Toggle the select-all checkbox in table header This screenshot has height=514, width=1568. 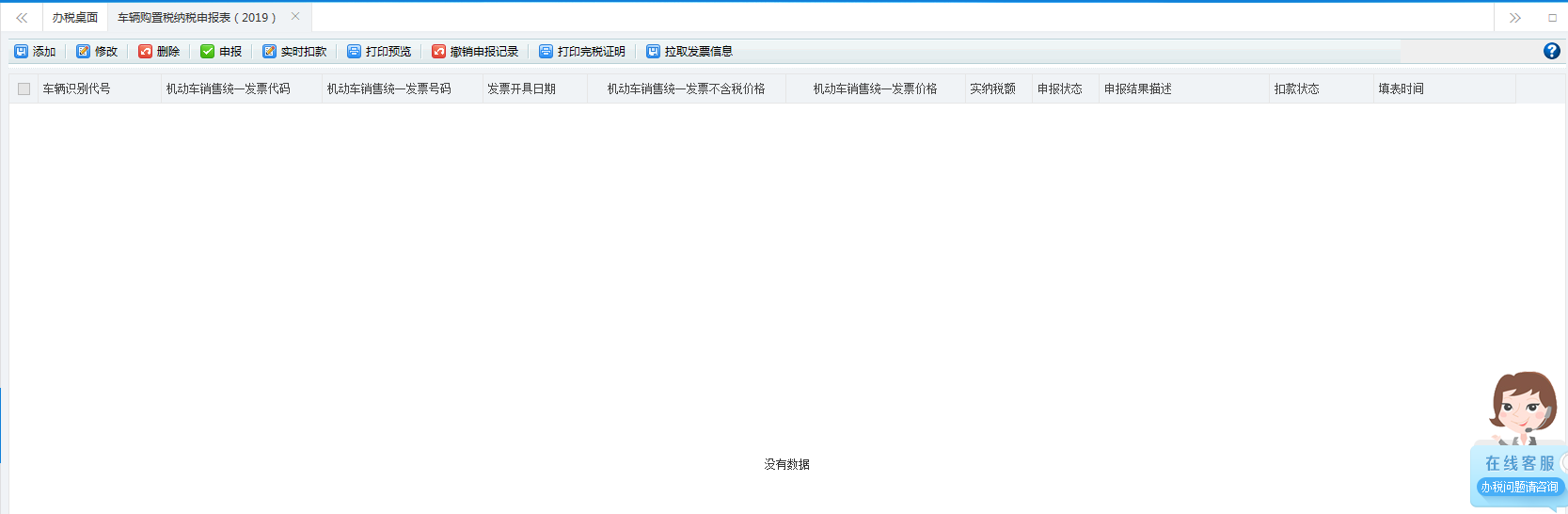(24, 88)
